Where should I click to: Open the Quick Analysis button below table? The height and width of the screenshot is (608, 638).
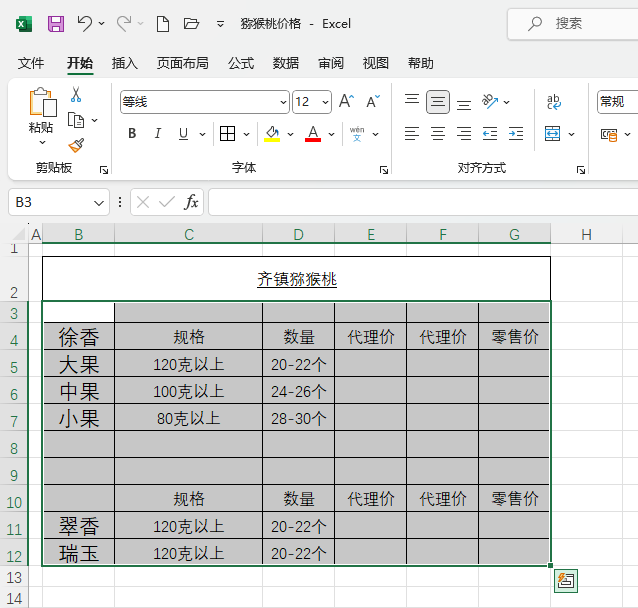tap(566, 580)
